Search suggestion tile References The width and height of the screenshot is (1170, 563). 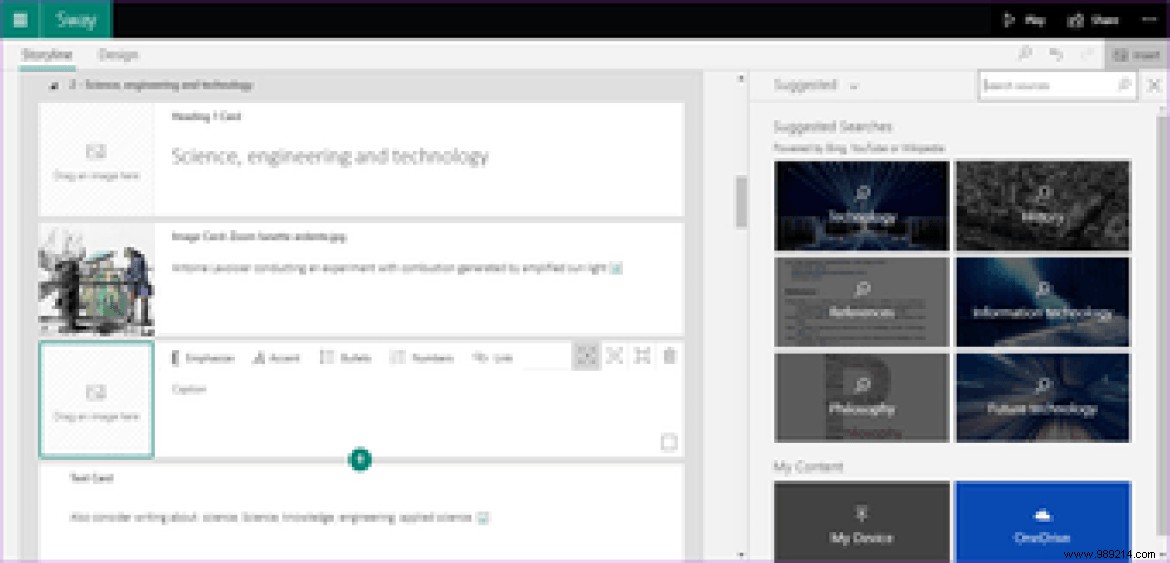[862, 302]
